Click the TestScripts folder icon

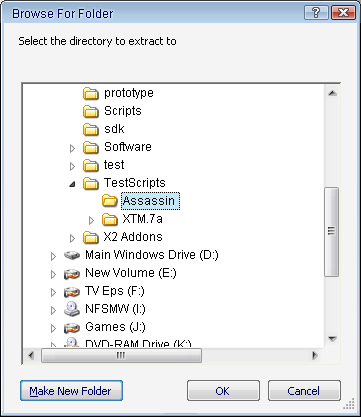click(x=91, y=184)
